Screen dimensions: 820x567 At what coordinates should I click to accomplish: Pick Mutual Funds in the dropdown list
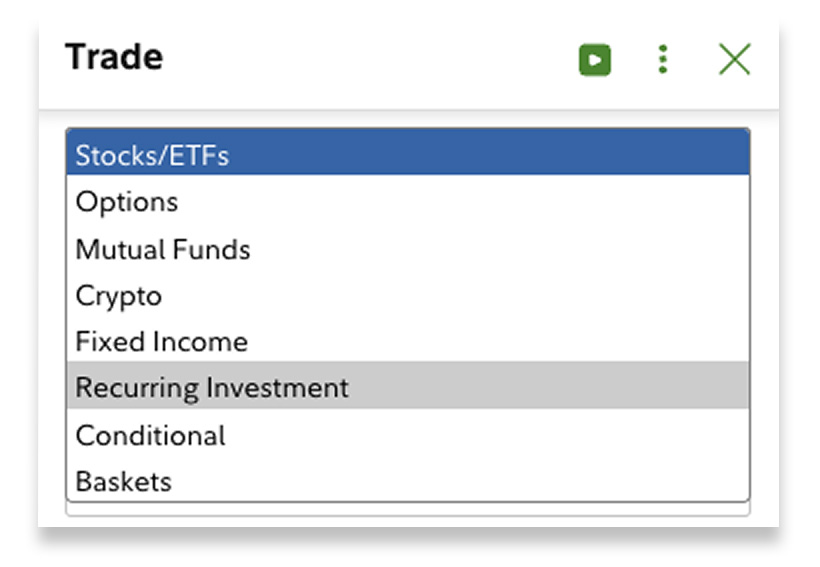pyautogui.click(x=407, y=248)
